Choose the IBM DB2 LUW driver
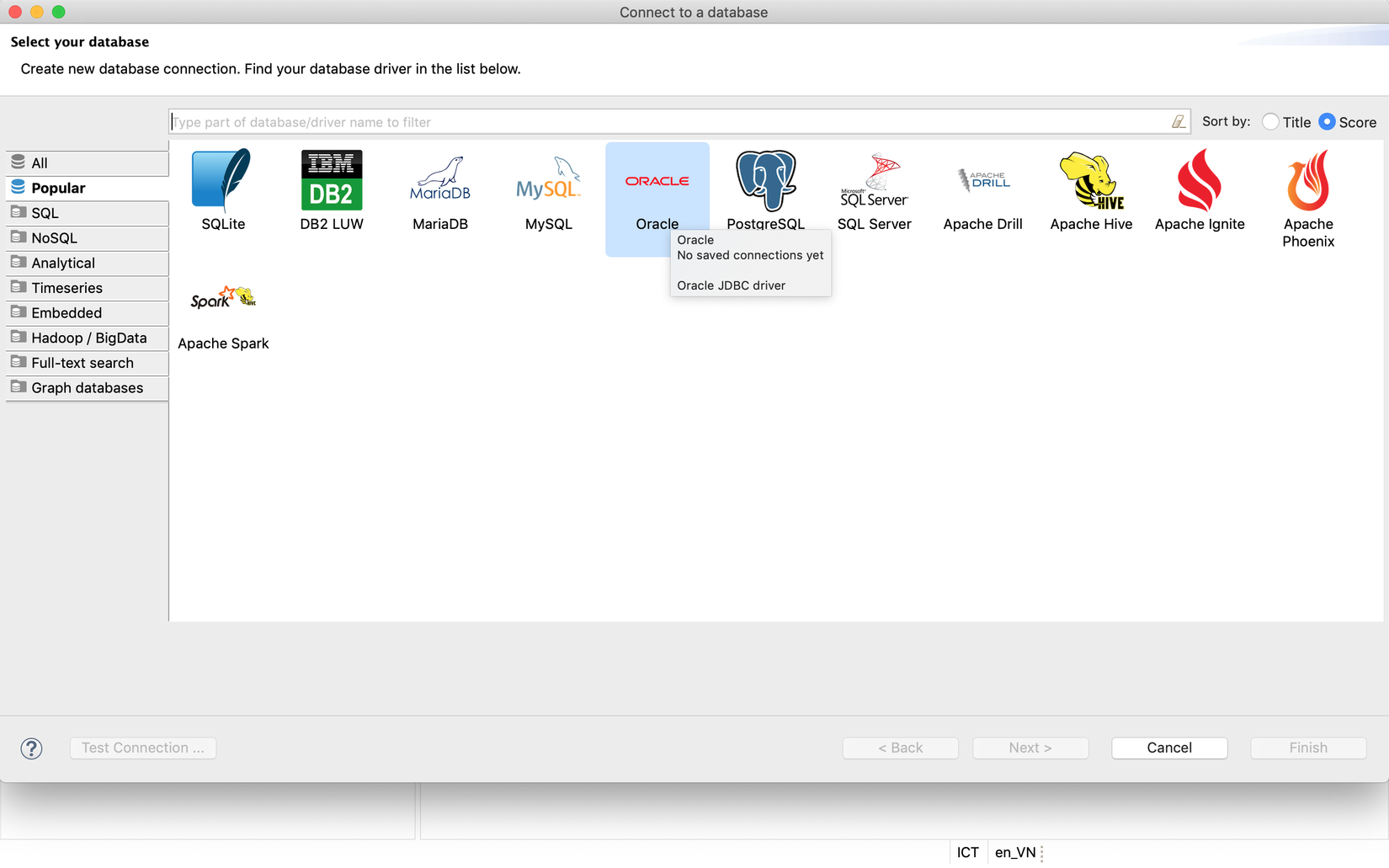Image resolution: width=1389 pixels, height=868 pixels. point(332,189)
